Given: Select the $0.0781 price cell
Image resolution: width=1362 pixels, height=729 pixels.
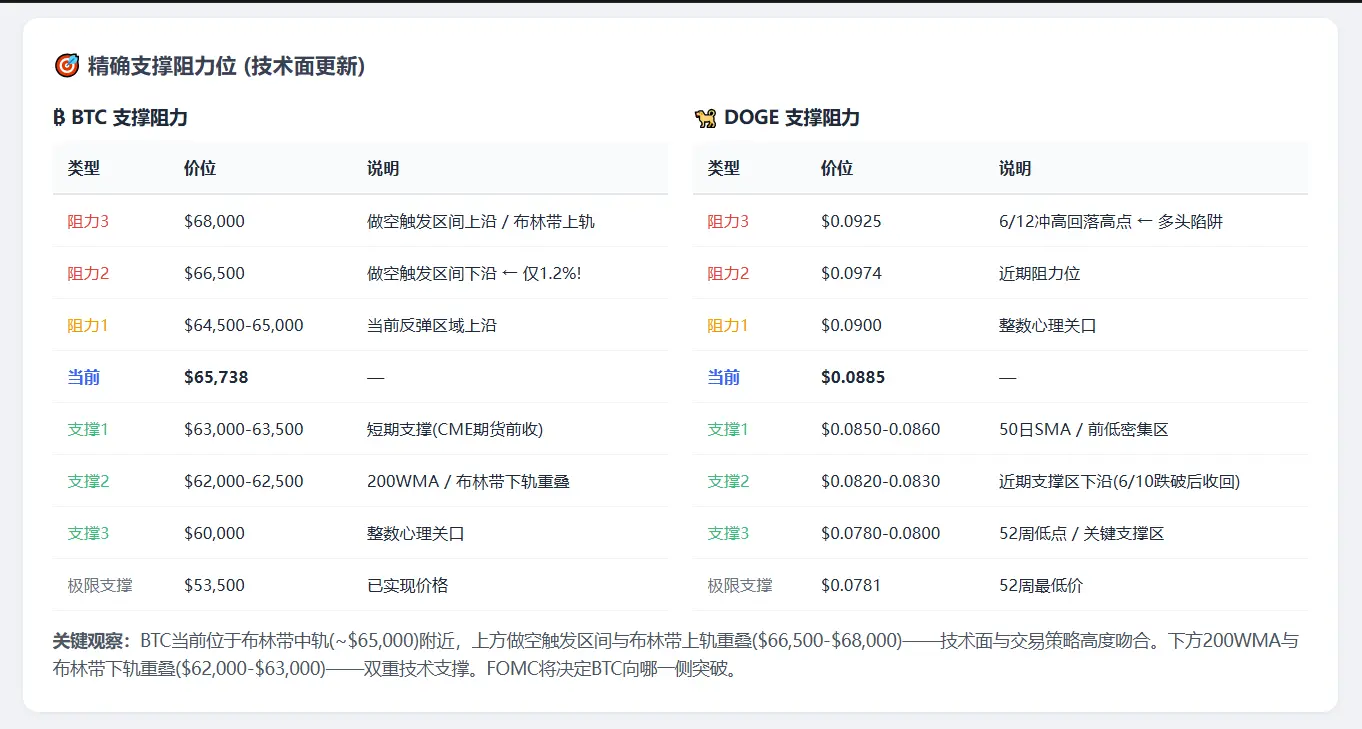Looking at the screenshot, I should (851, 585).
